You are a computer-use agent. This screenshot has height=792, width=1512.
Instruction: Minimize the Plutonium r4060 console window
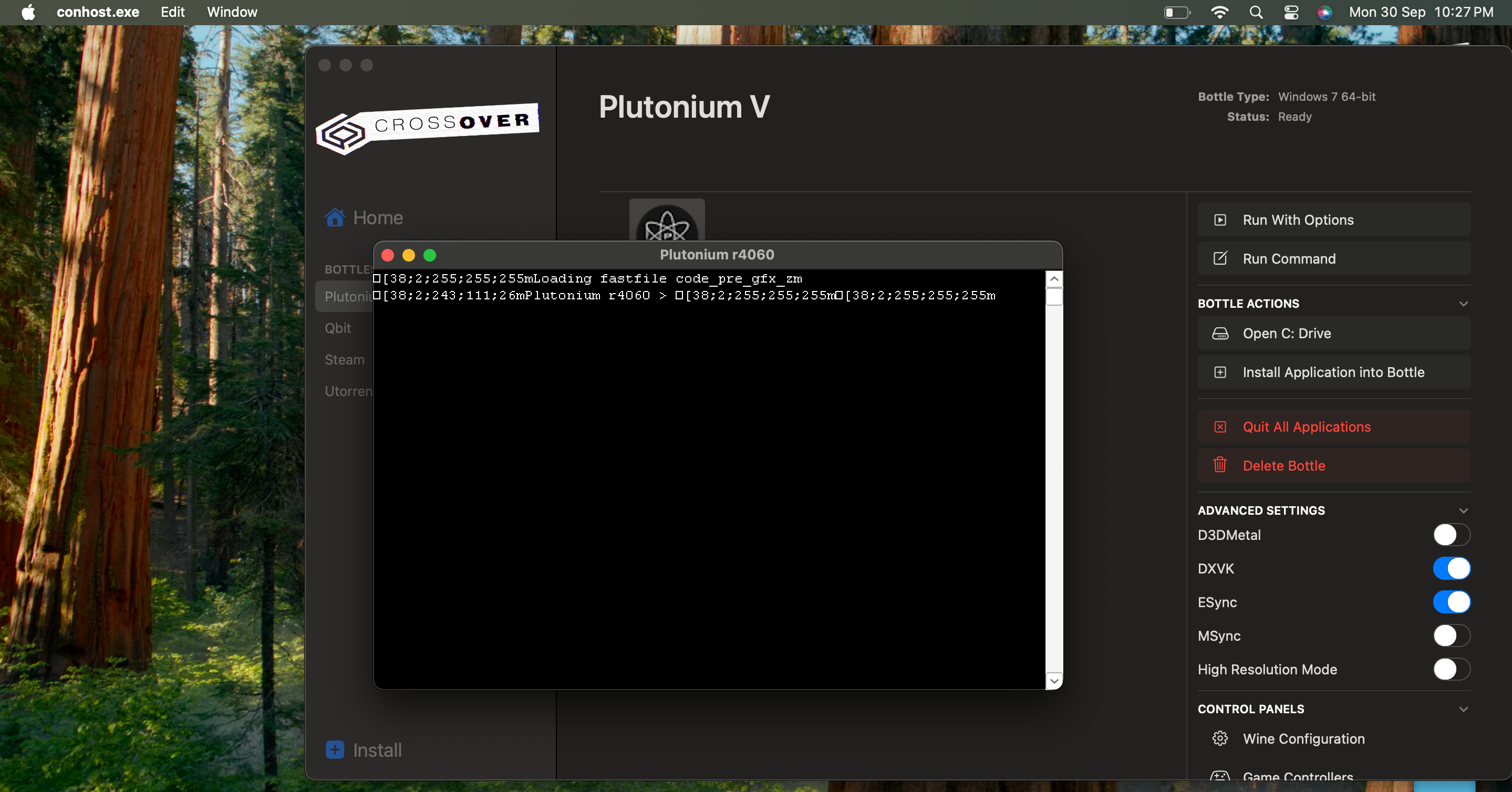[x=409, y=255]
